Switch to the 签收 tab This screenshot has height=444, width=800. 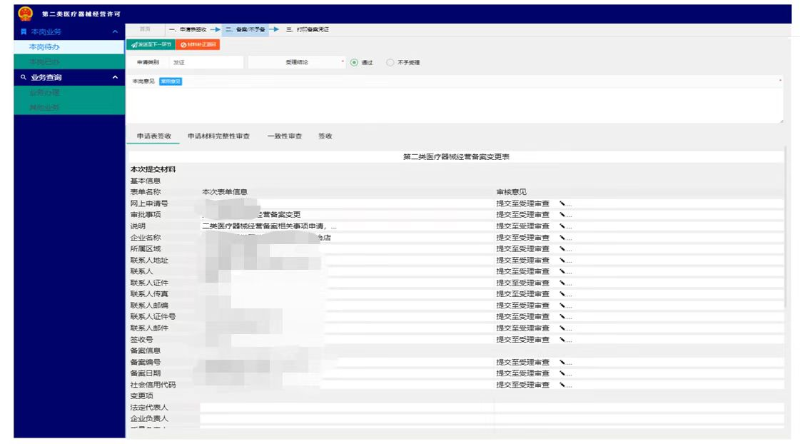[325, 136]
